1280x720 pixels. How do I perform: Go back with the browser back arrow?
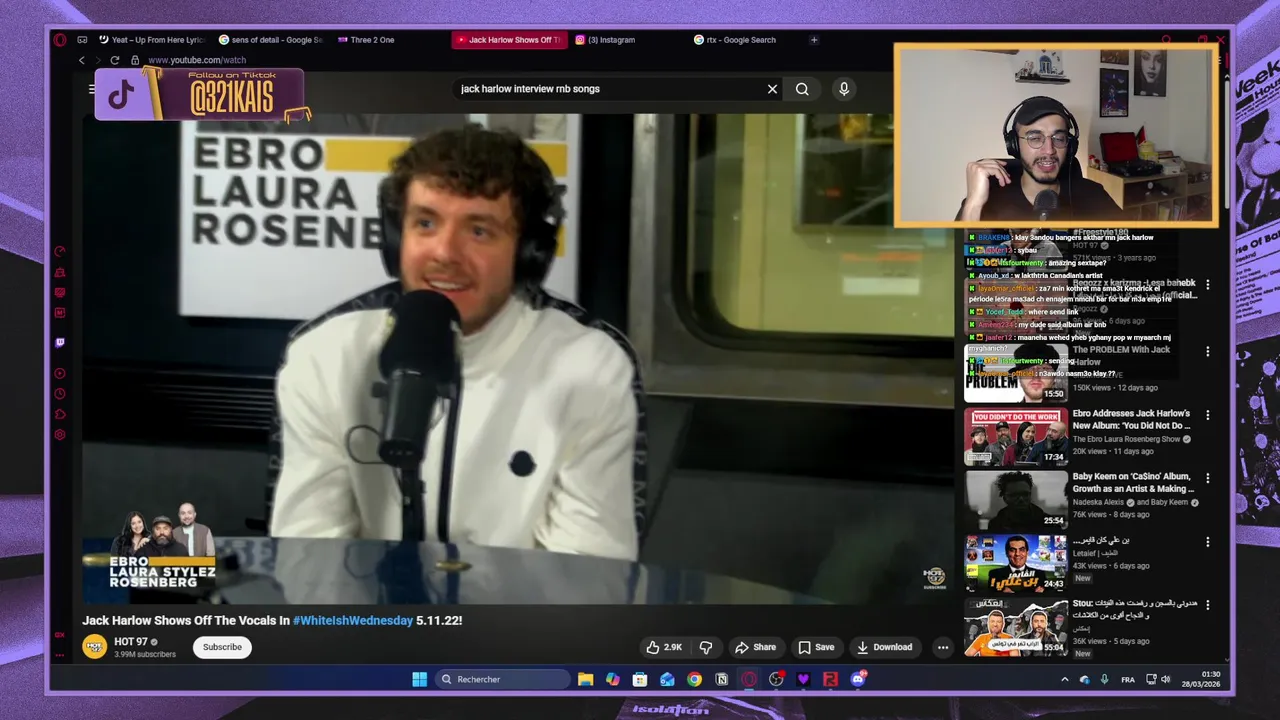(82, 60)
